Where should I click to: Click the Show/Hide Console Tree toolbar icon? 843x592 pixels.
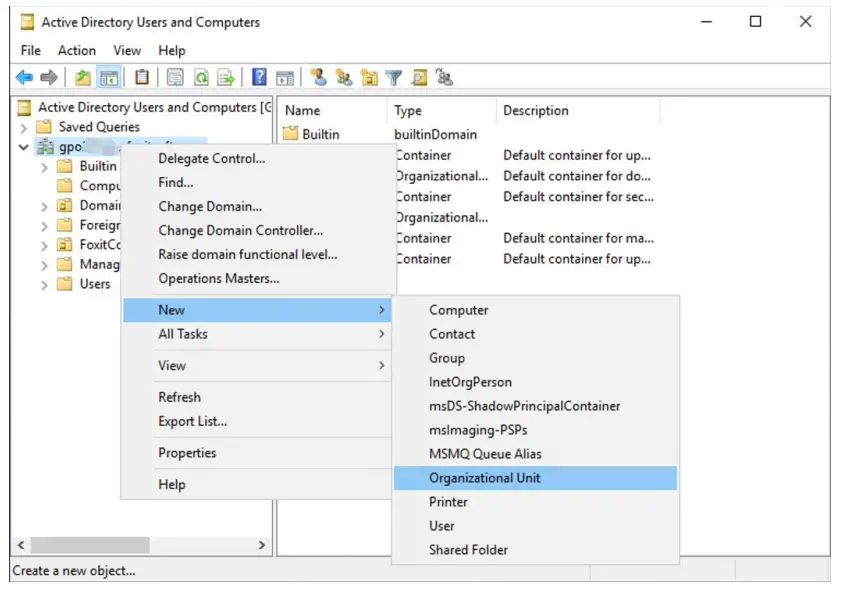(x=112, y=77)
